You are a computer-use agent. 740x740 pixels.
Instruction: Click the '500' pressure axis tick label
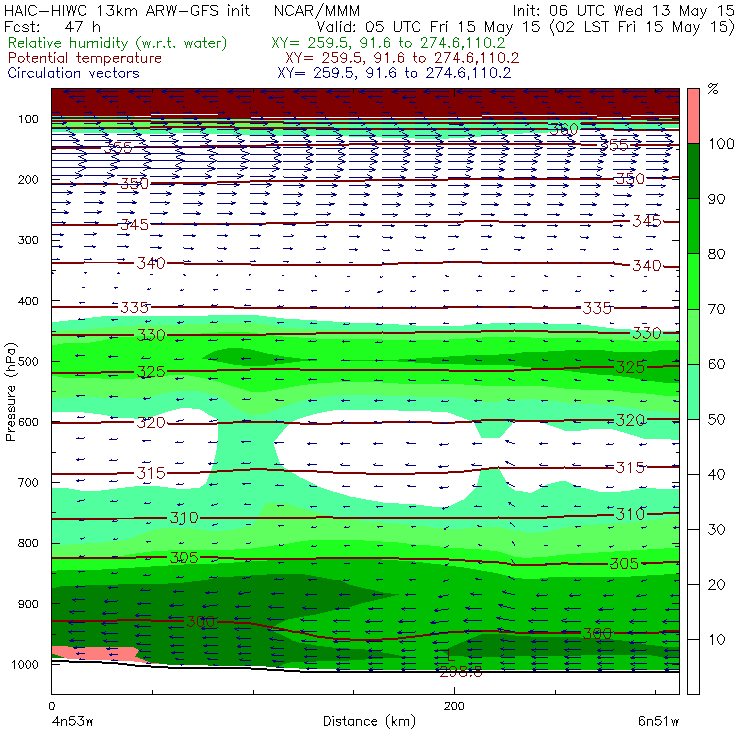28,362
